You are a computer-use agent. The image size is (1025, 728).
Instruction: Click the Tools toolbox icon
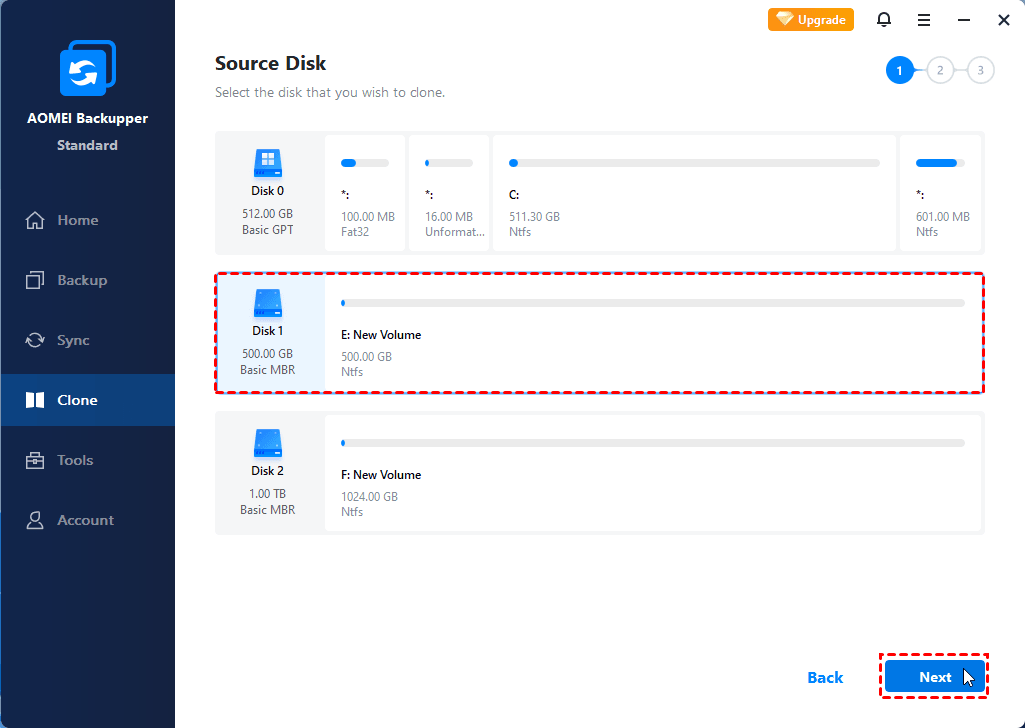[36, 460]
